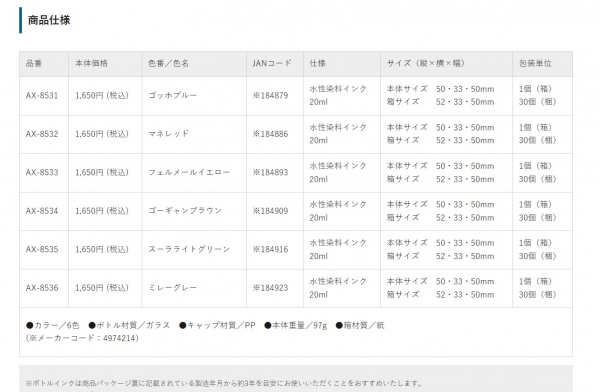Viewport: 600px width, 392px height.
Task: Click the ●キャップ材質／PP note
Action: 217,325
